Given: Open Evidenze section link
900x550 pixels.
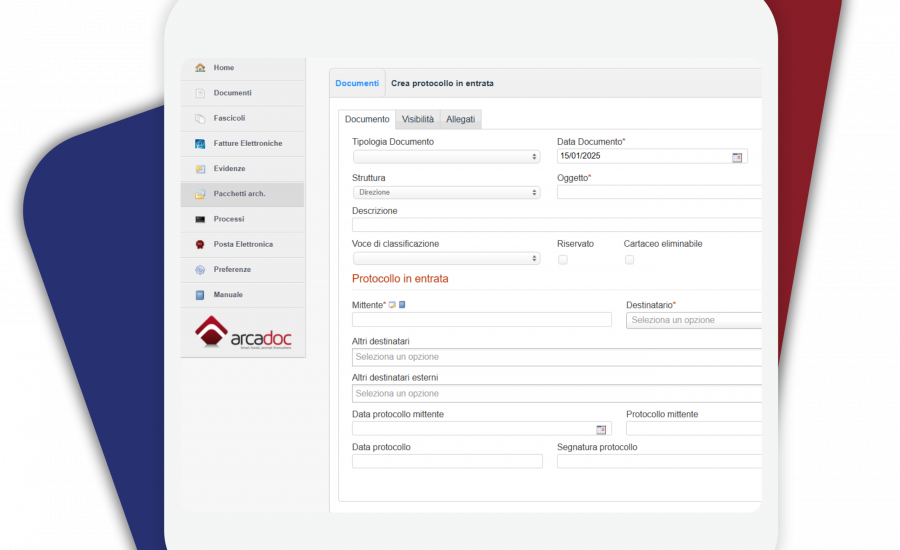Looking at the screenshot, I should click(x=230, y=169).
